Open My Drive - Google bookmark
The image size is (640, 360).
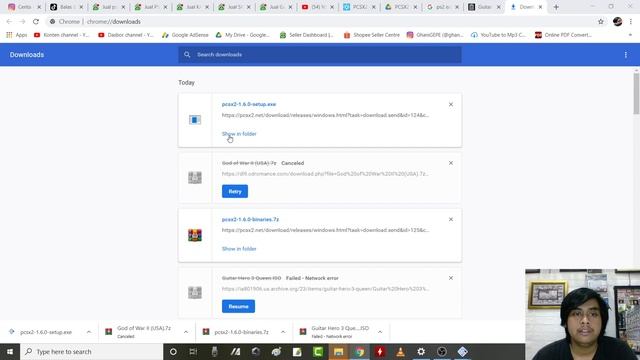(242, 35)
